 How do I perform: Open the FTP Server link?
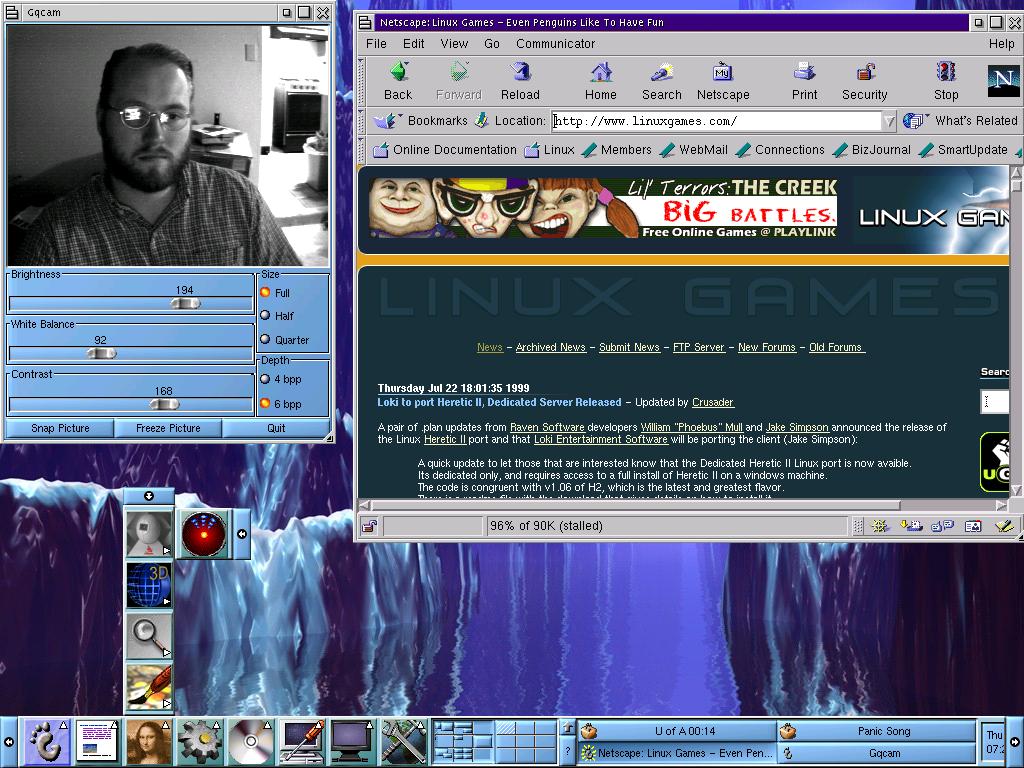coord(699,347)
